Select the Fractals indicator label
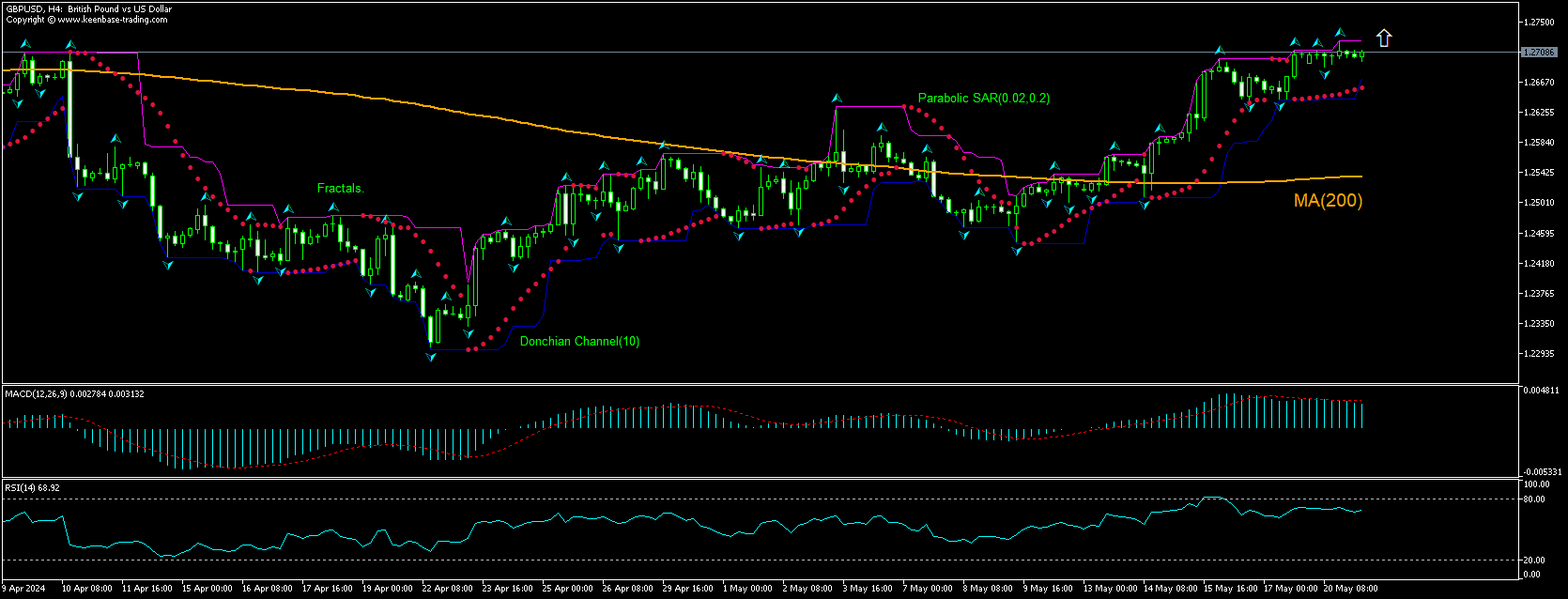Screen dimensions: 1568x599 (340, 189)
